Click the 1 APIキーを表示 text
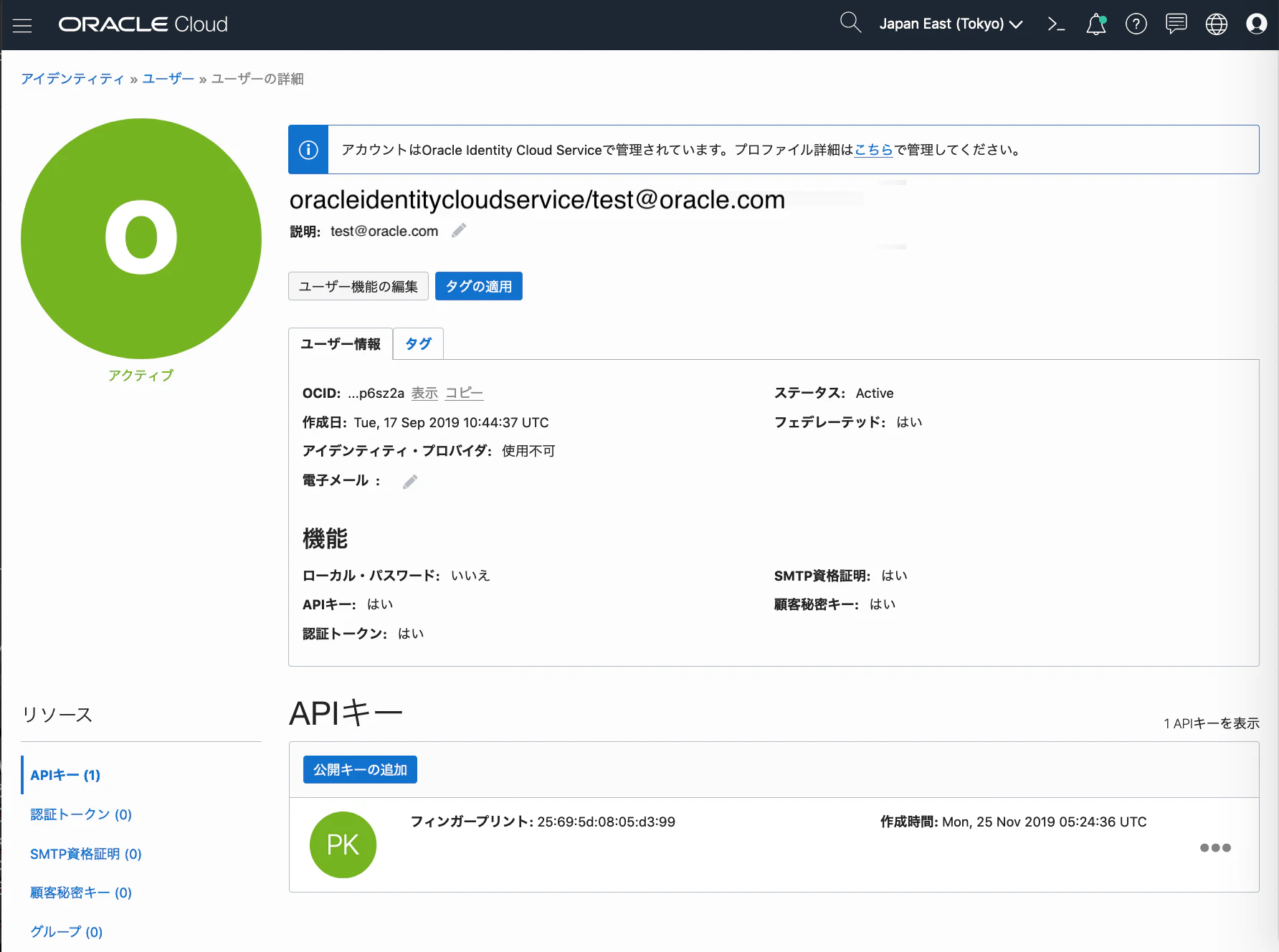This screenshot has height=952, width=1279. click(1212, 723)
